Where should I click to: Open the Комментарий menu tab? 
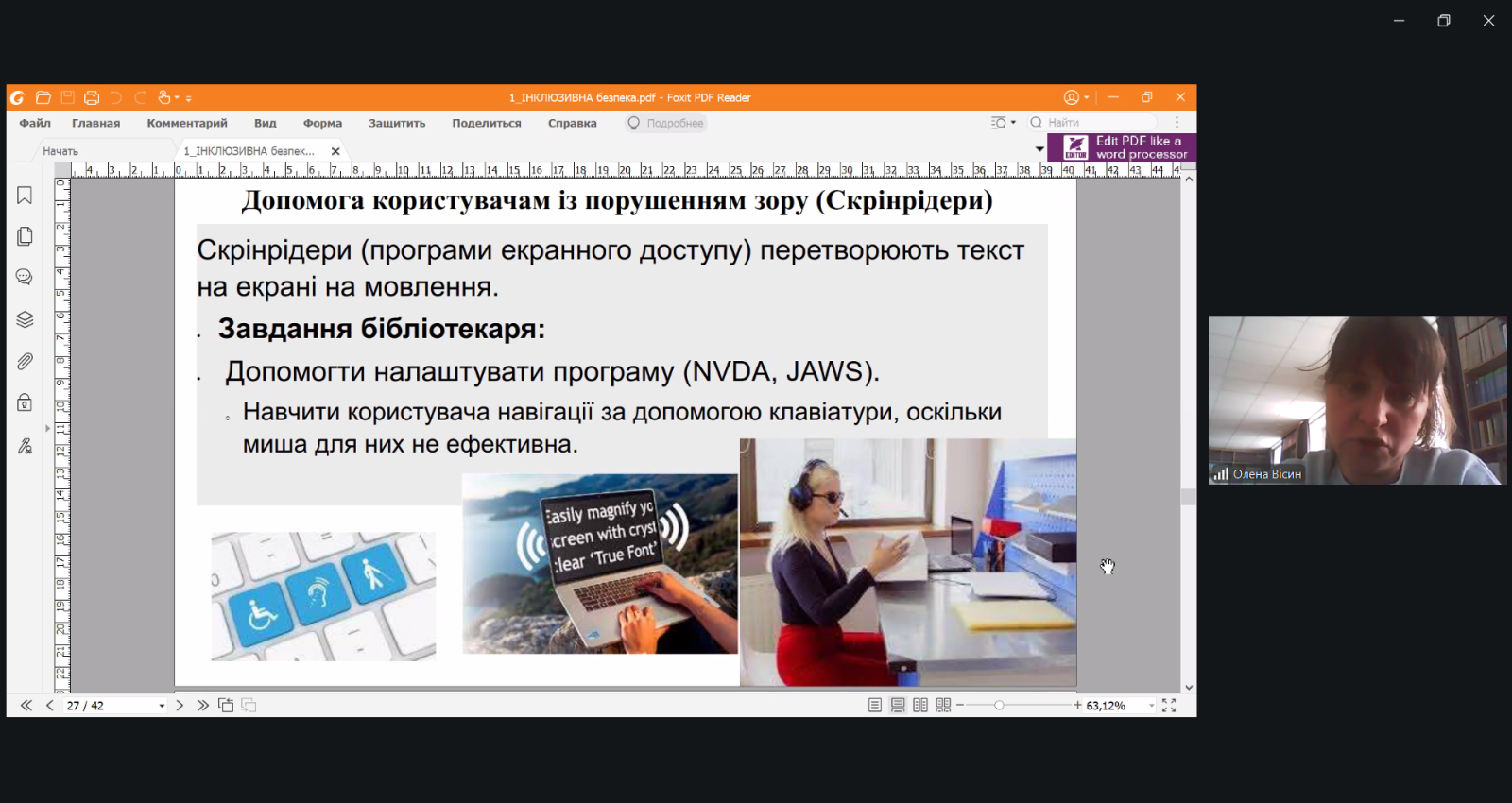click(x=187, y=123)
